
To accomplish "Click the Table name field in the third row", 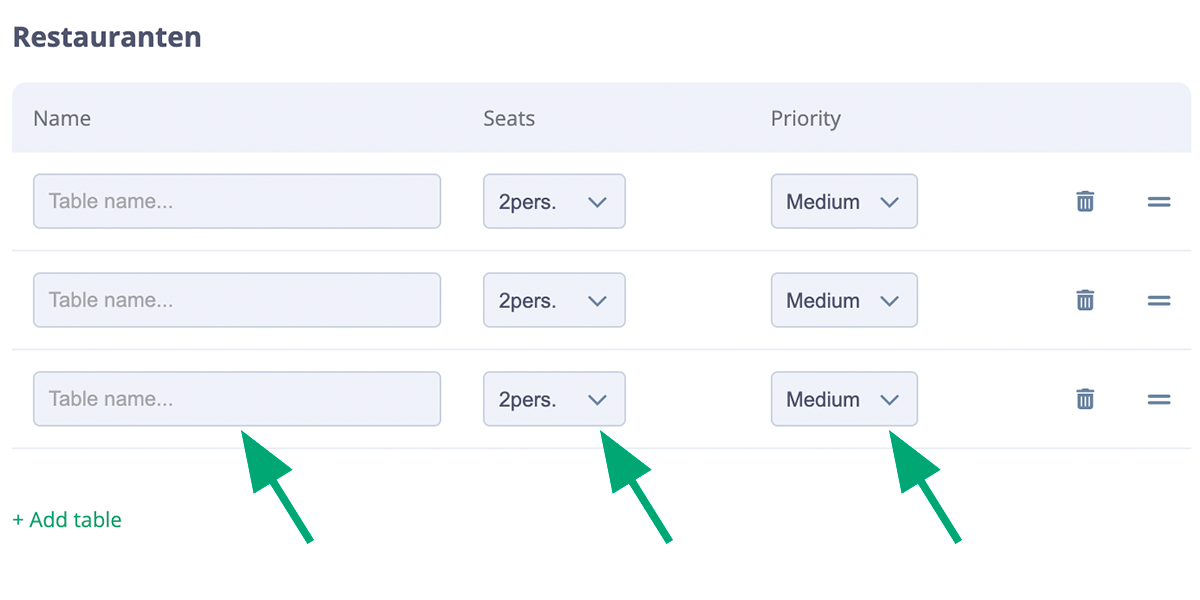I will pyautogui.click(x=237, y=398).
